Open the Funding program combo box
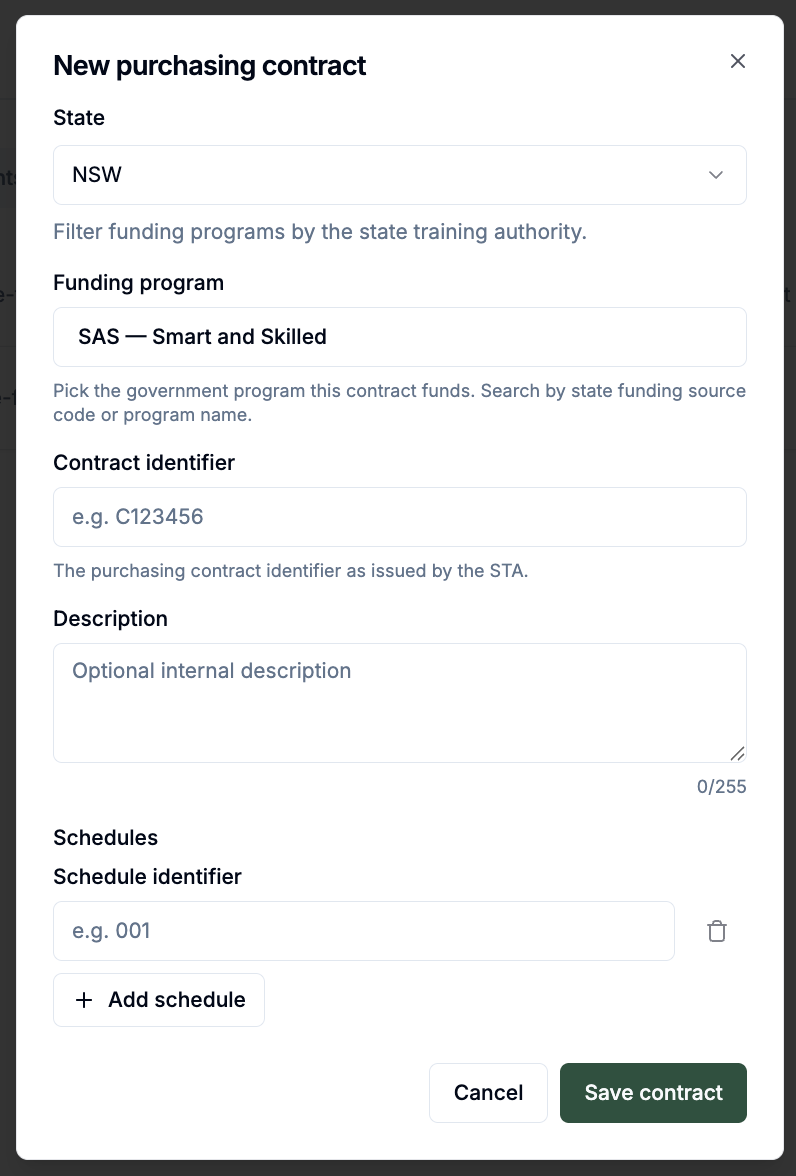 400,337
